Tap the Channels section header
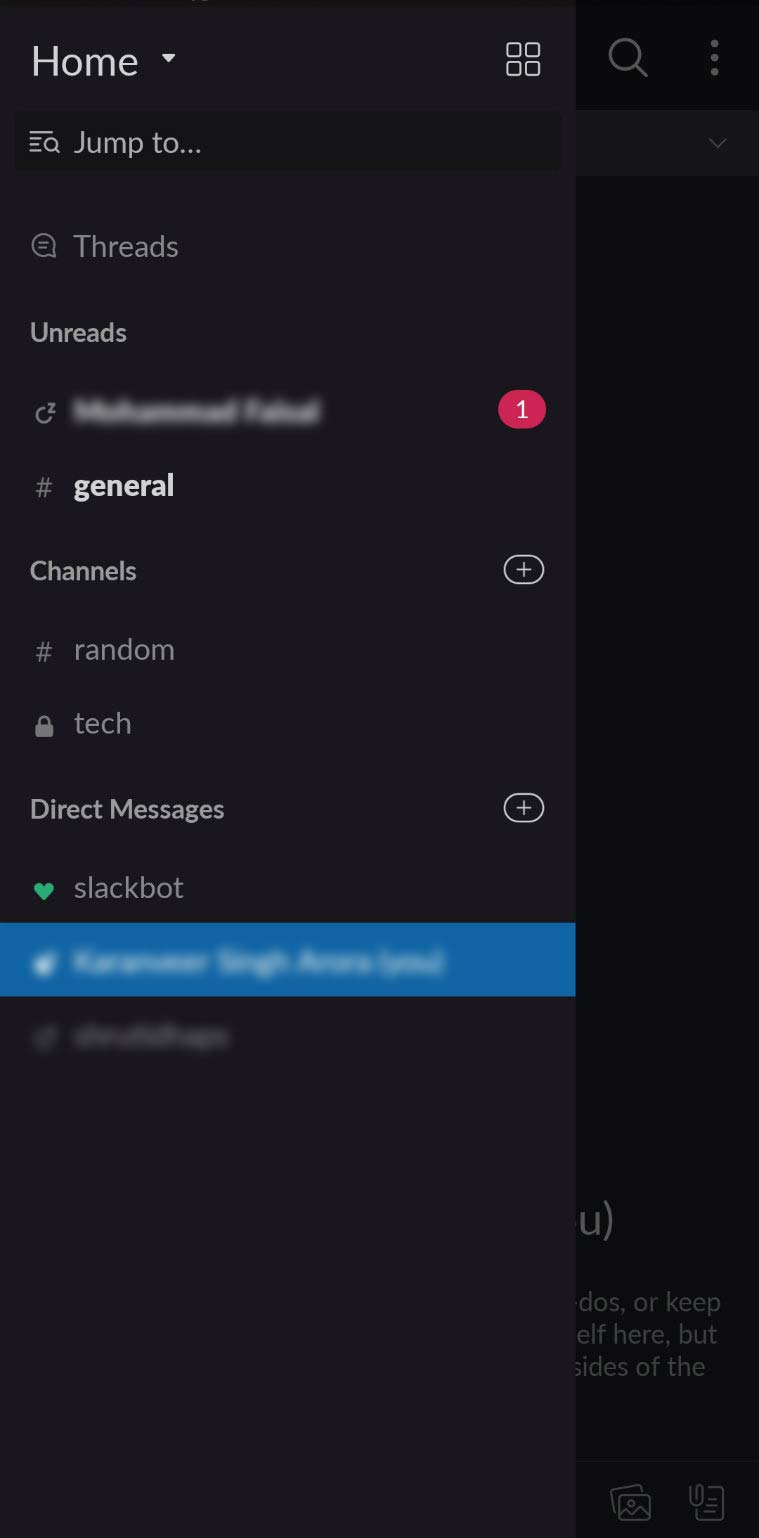Image resolution: width=759 pixels, height=1538 pixels. coord(83,571)
